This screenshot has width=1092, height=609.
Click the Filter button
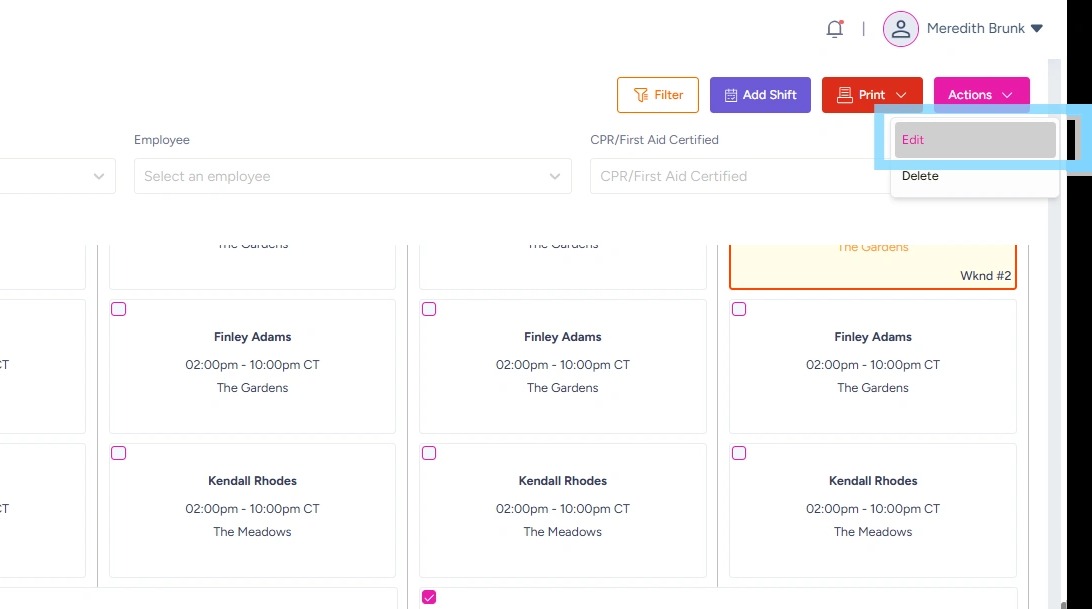tap(657, 95)
